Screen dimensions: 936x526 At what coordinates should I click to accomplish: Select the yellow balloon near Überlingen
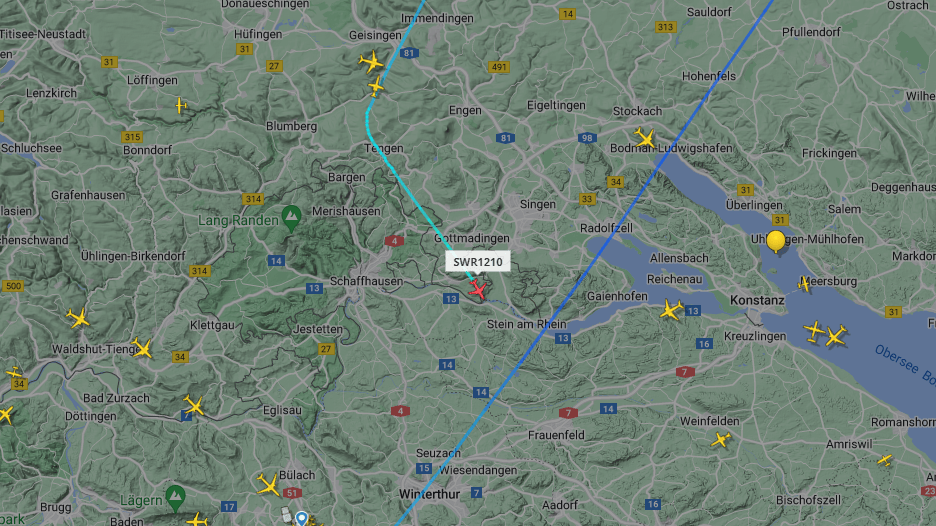(775, 241)
